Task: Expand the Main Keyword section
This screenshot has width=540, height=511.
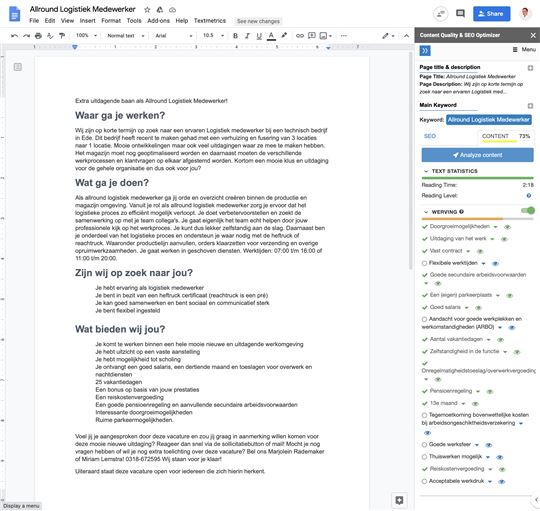Action: coord(530,106)
